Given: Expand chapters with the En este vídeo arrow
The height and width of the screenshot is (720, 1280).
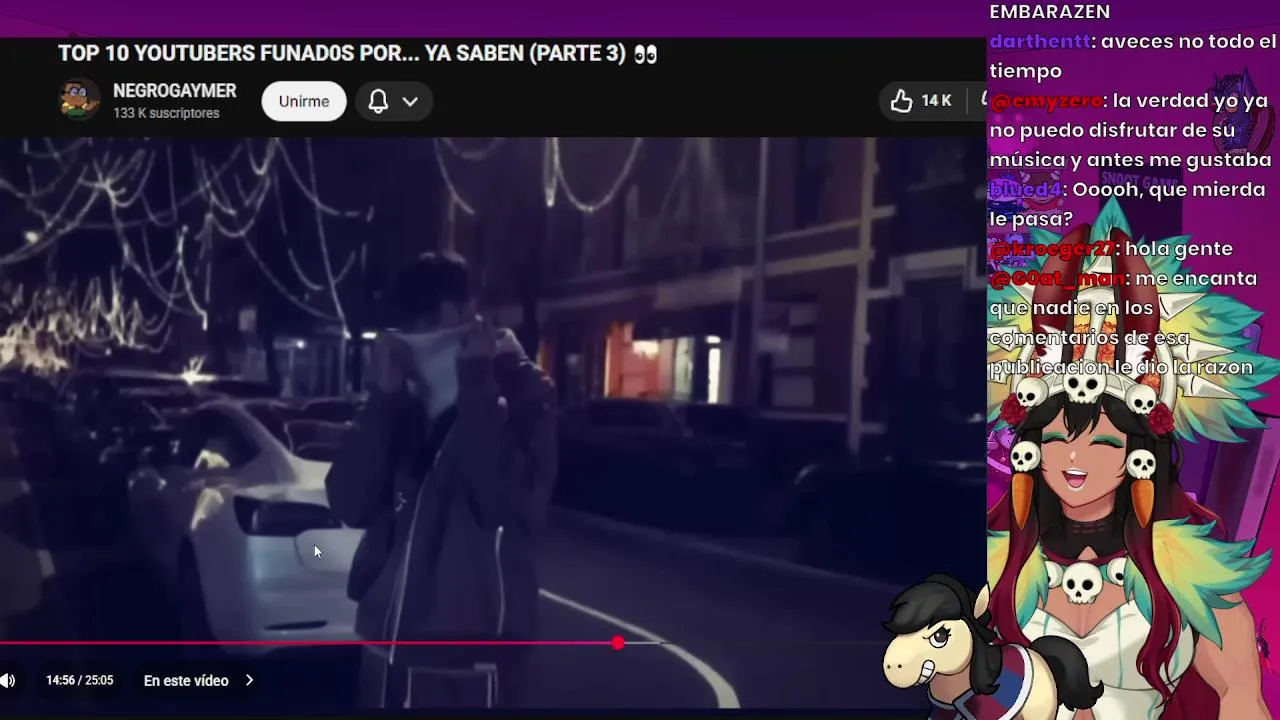Looking at the screenshot, I should [249, 680].
